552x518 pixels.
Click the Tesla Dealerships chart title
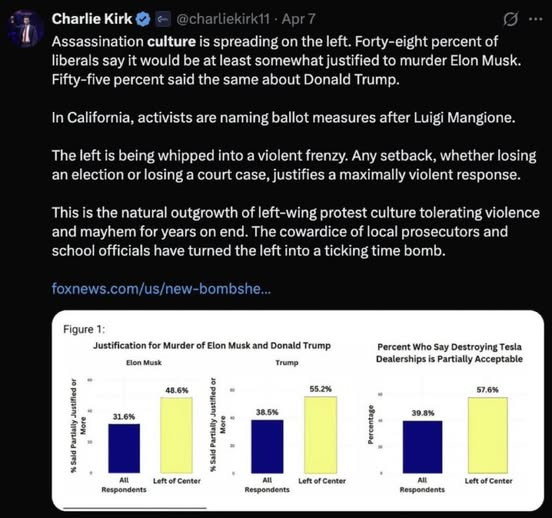449,353
